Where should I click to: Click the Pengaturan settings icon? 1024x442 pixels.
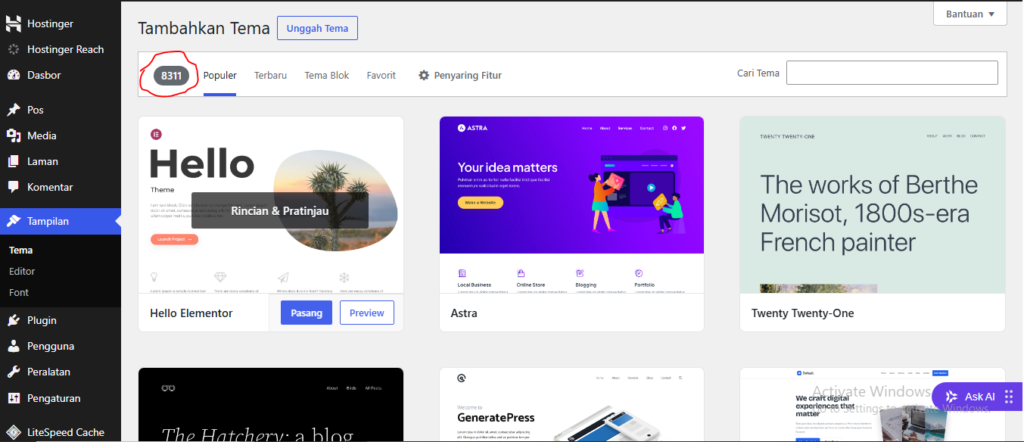pyautogui.click(x=14, y=398)
